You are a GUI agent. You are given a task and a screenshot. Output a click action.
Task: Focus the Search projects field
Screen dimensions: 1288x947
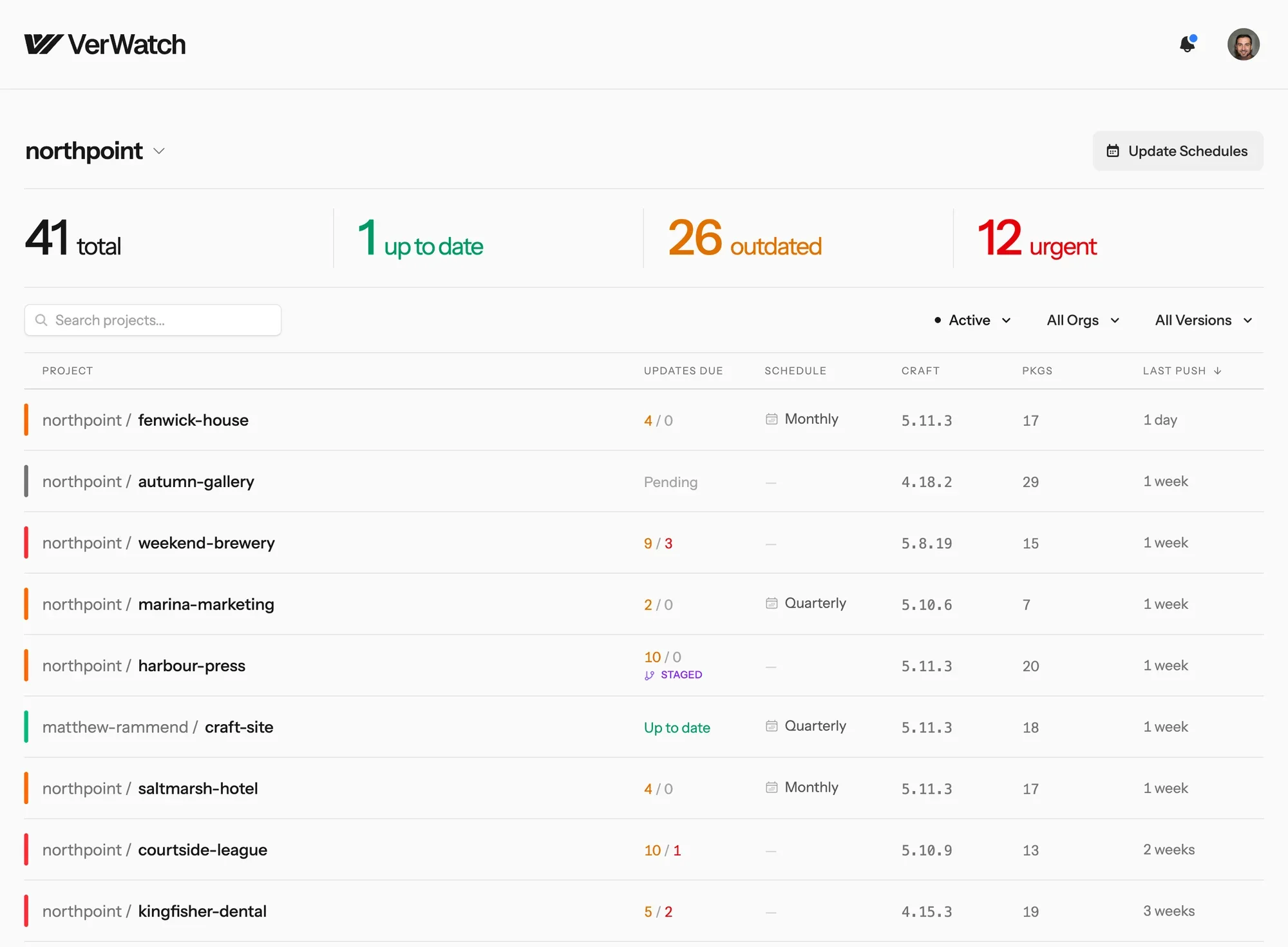pos(153,320)
